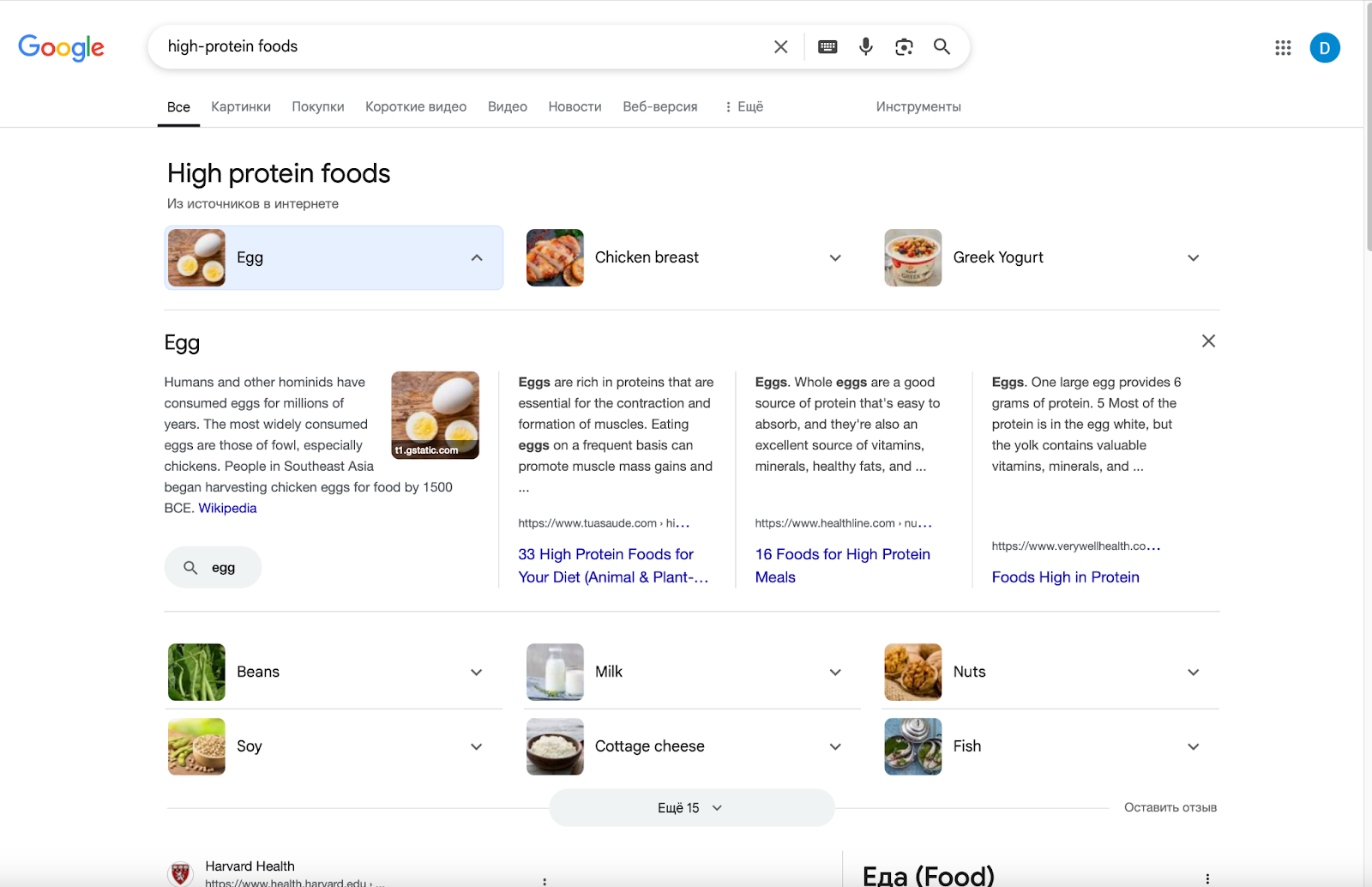The height and width of the screenshot is (887, 1372).
Task: Expand the Nuts food entry
Action: 1193,672
